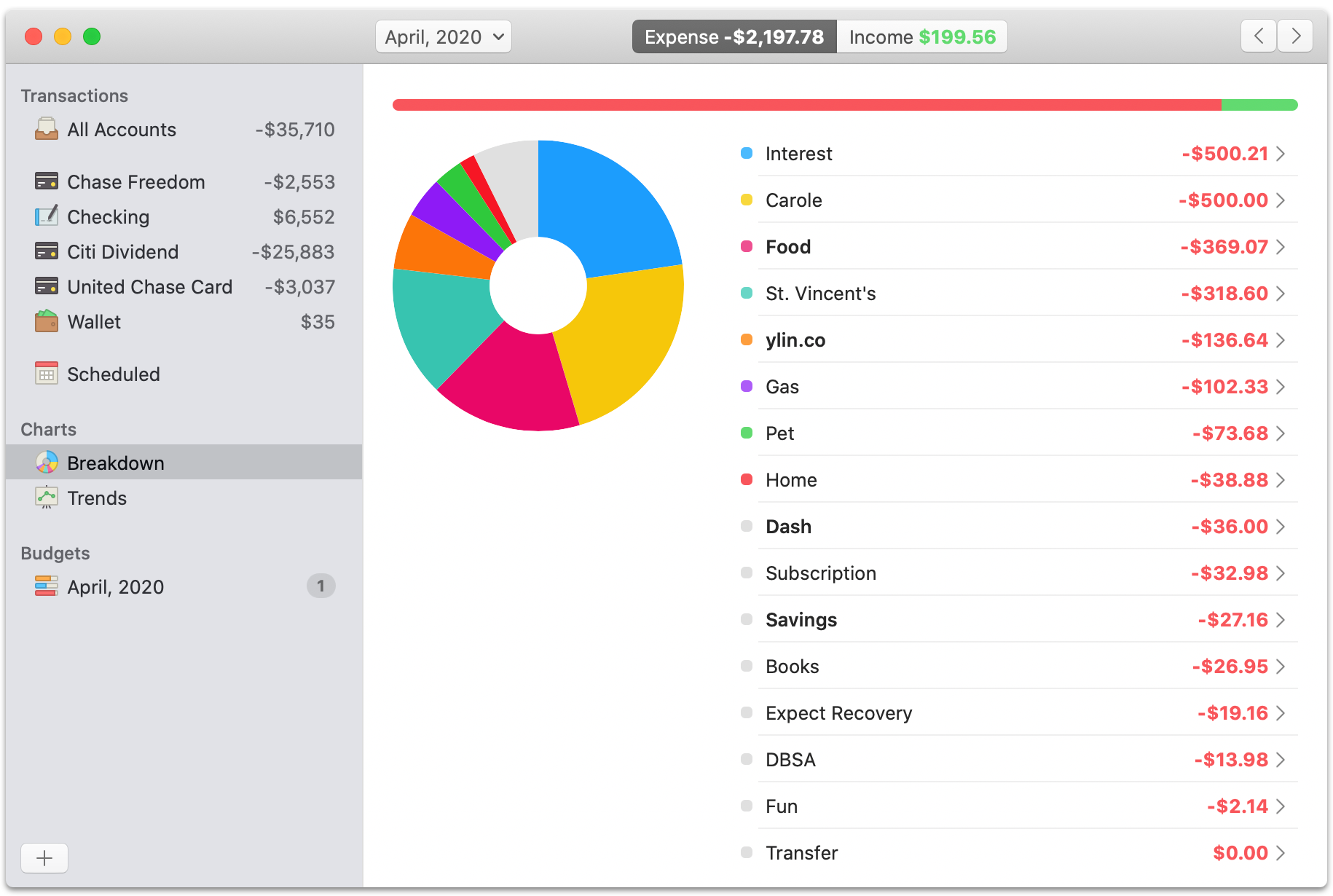Switch to the Income tab

click(x=921, y=36)
